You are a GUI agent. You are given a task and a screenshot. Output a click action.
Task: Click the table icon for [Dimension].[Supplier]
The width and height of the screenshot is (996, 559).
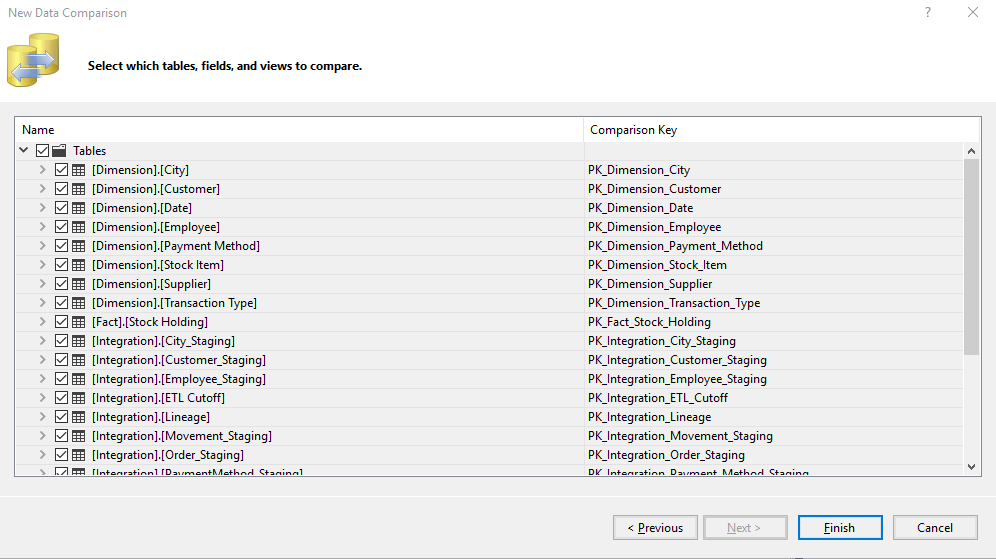click(x=79, y=285)
